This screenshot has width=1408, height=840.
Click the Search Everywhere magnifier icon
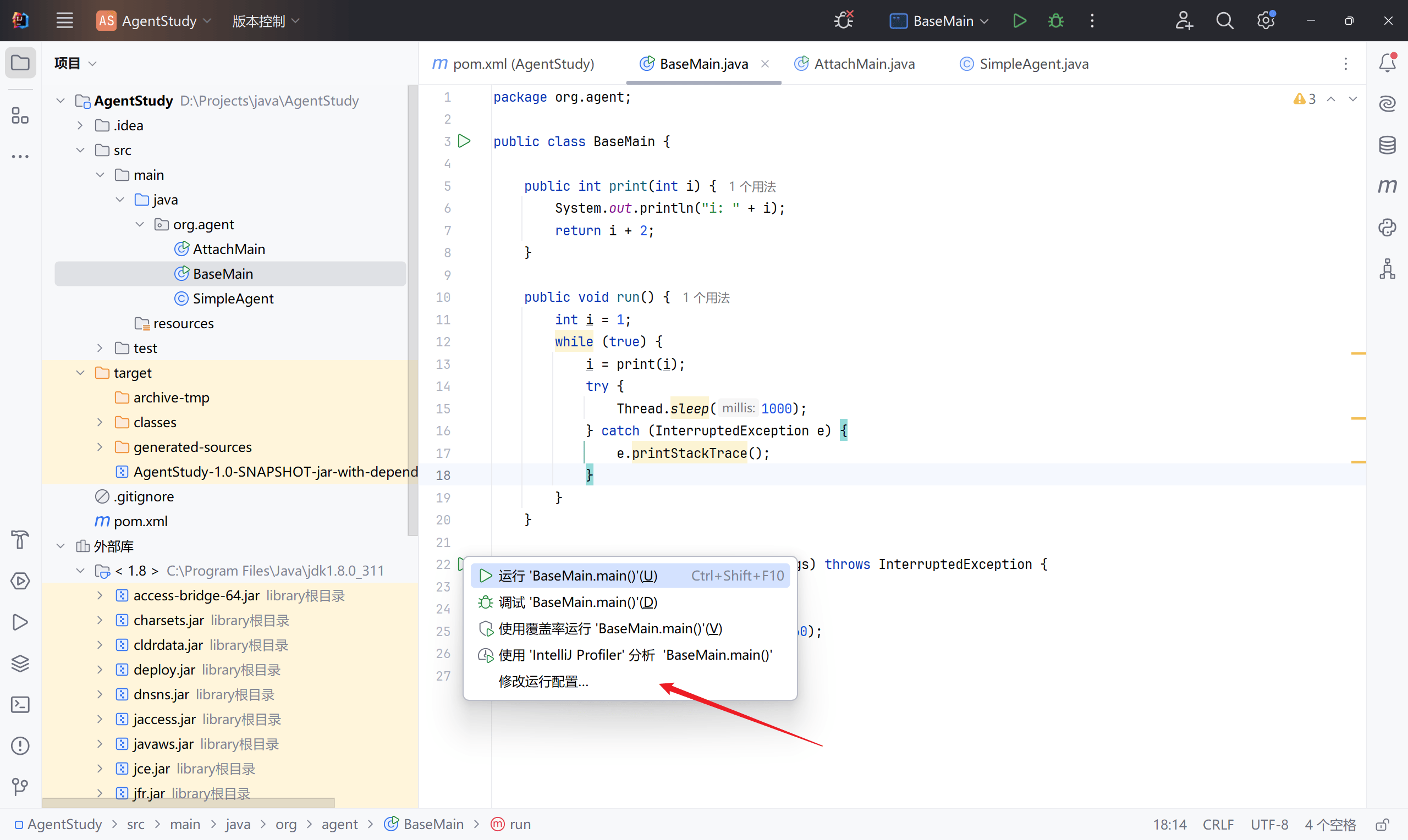[x=1224, y=21]
